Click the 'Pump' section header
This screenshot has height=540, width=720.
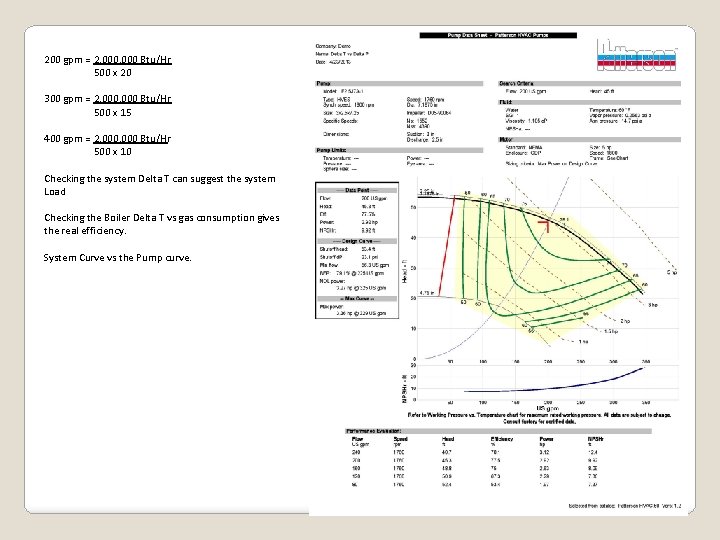coord(399,84)
